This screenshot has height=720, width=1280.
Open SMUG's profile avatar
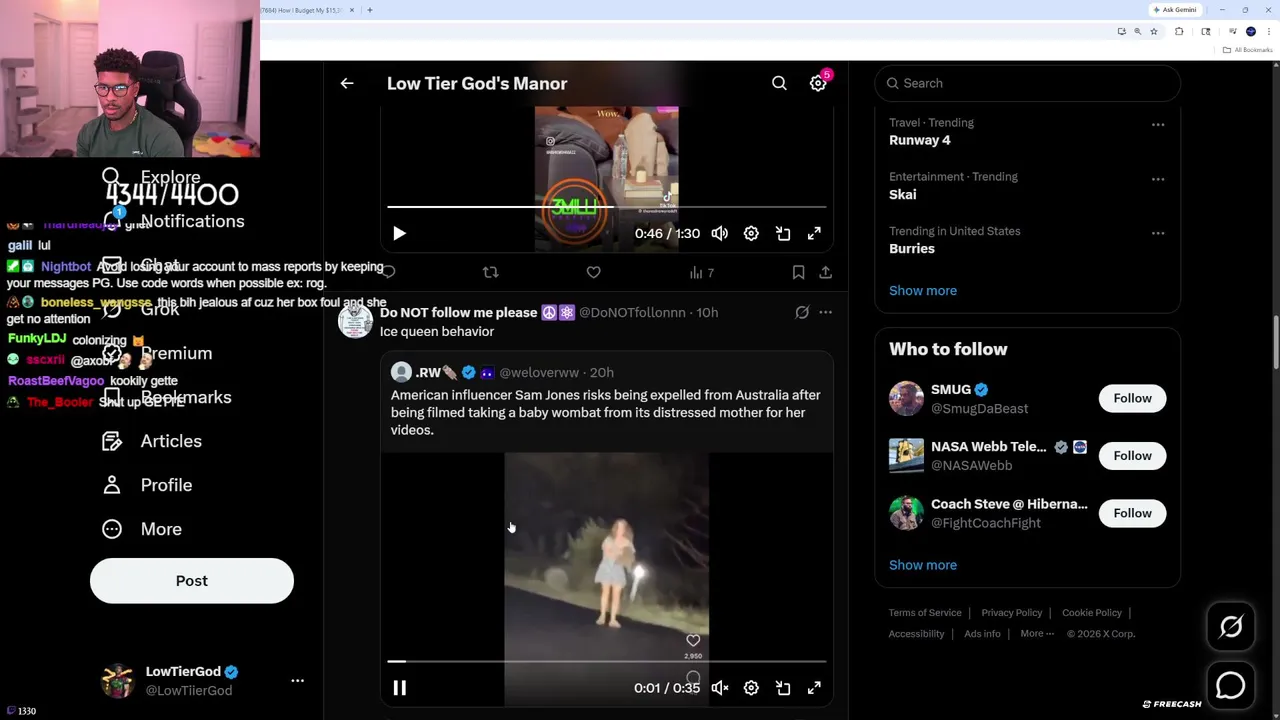tap(906, 398)
